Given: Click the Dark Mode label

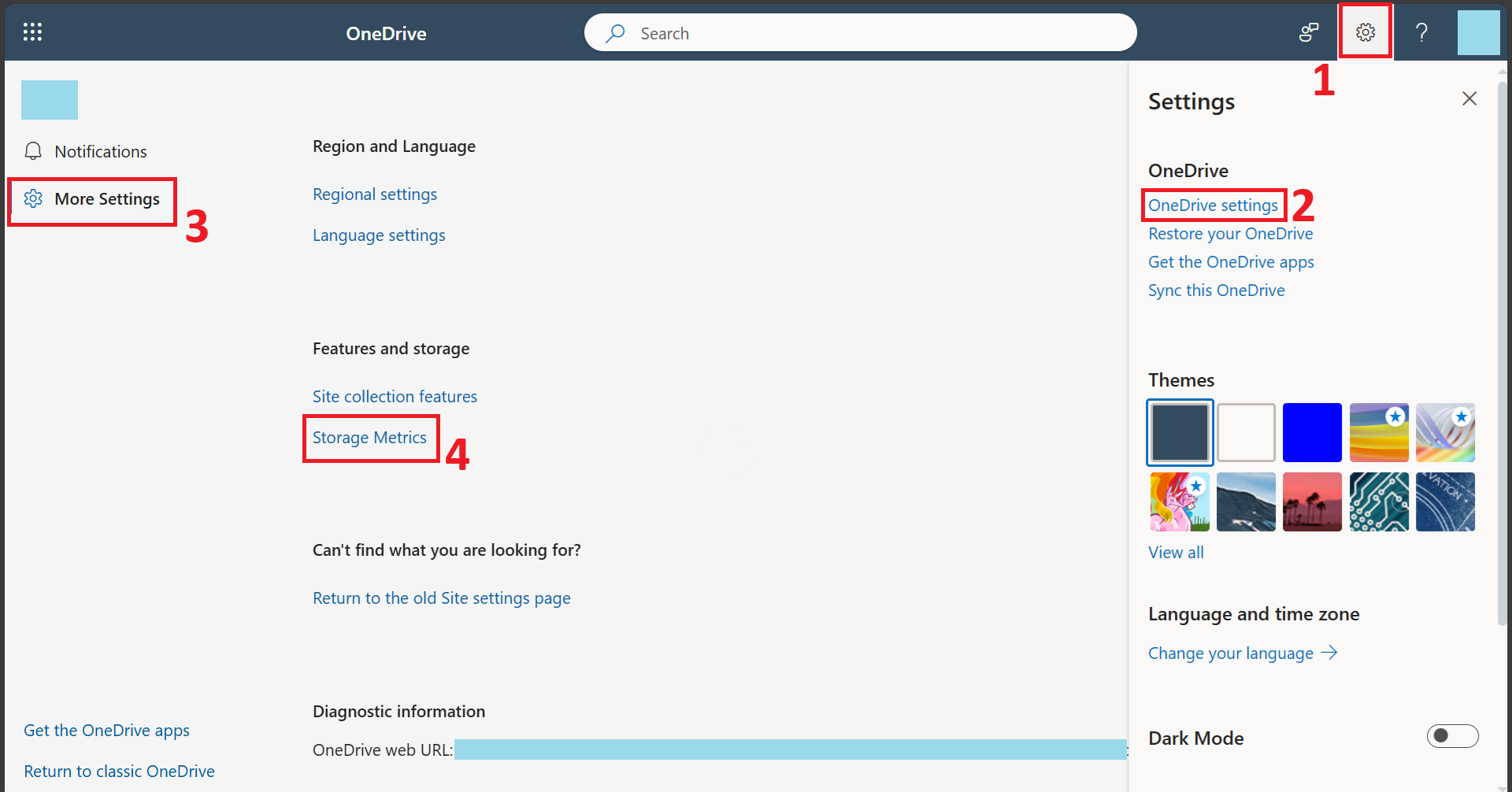Looking at the screenshot, I should click(1196, 738).
